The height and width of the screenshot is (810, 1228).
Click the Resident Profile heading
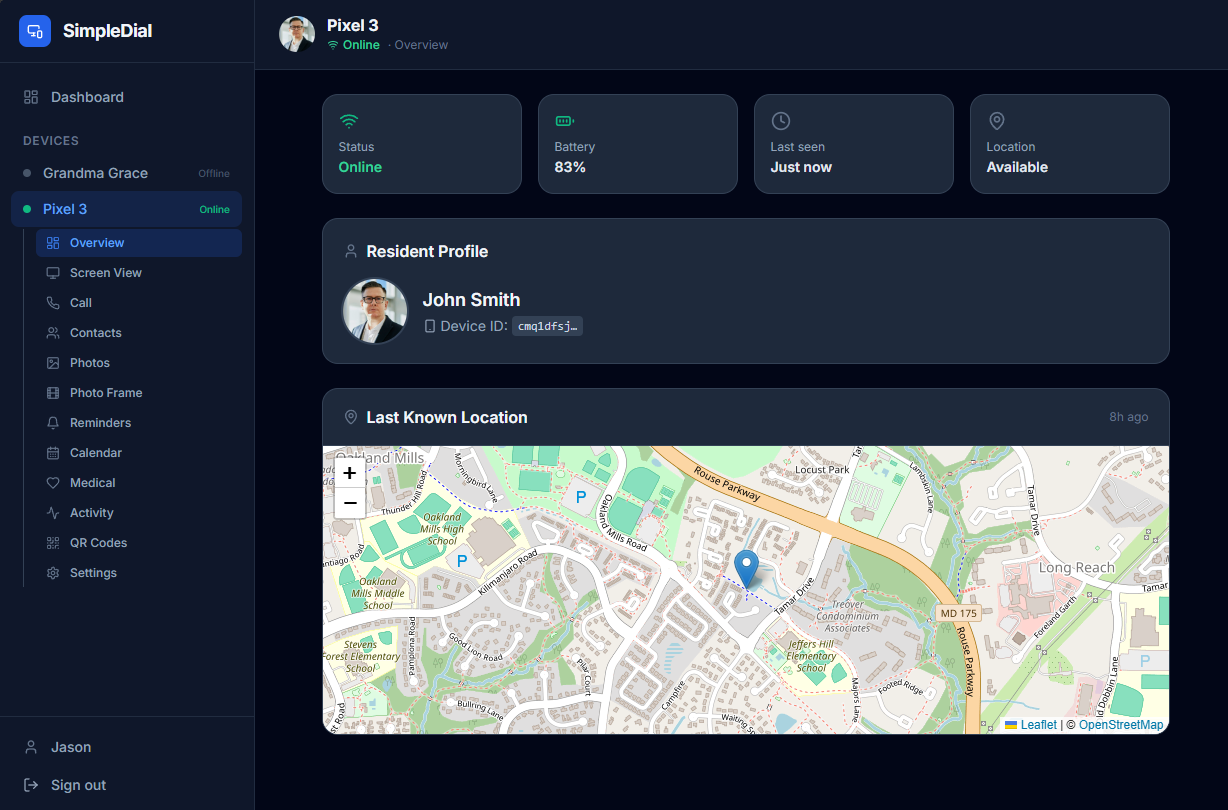tap(427, 251)
